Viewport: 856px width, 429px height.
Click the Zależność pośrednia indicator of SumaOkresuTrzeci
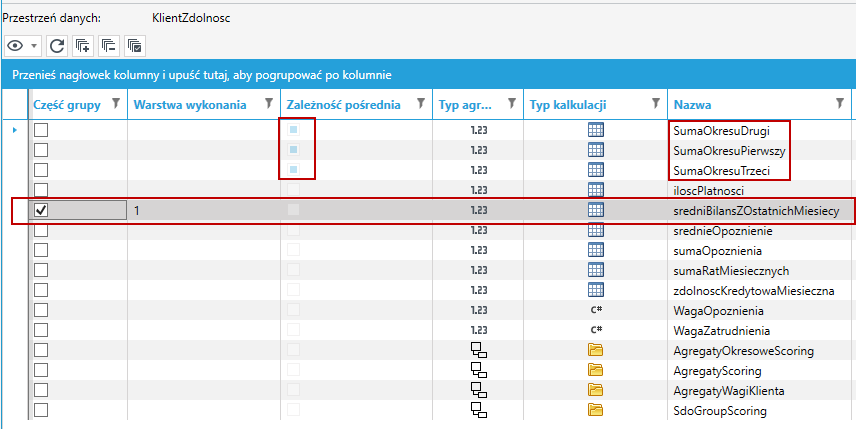(x=294, y=170)
